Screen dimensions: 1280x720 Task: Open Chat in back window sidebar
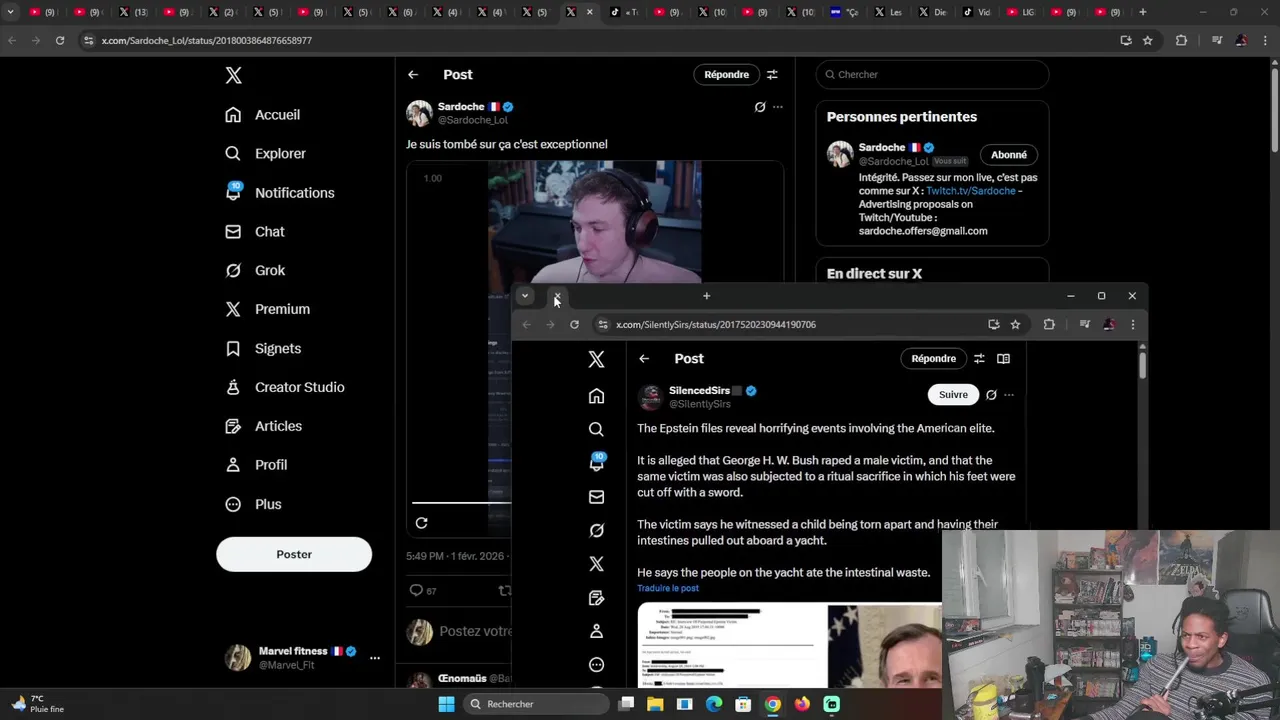pyautogui.click(x=255, y=232)
